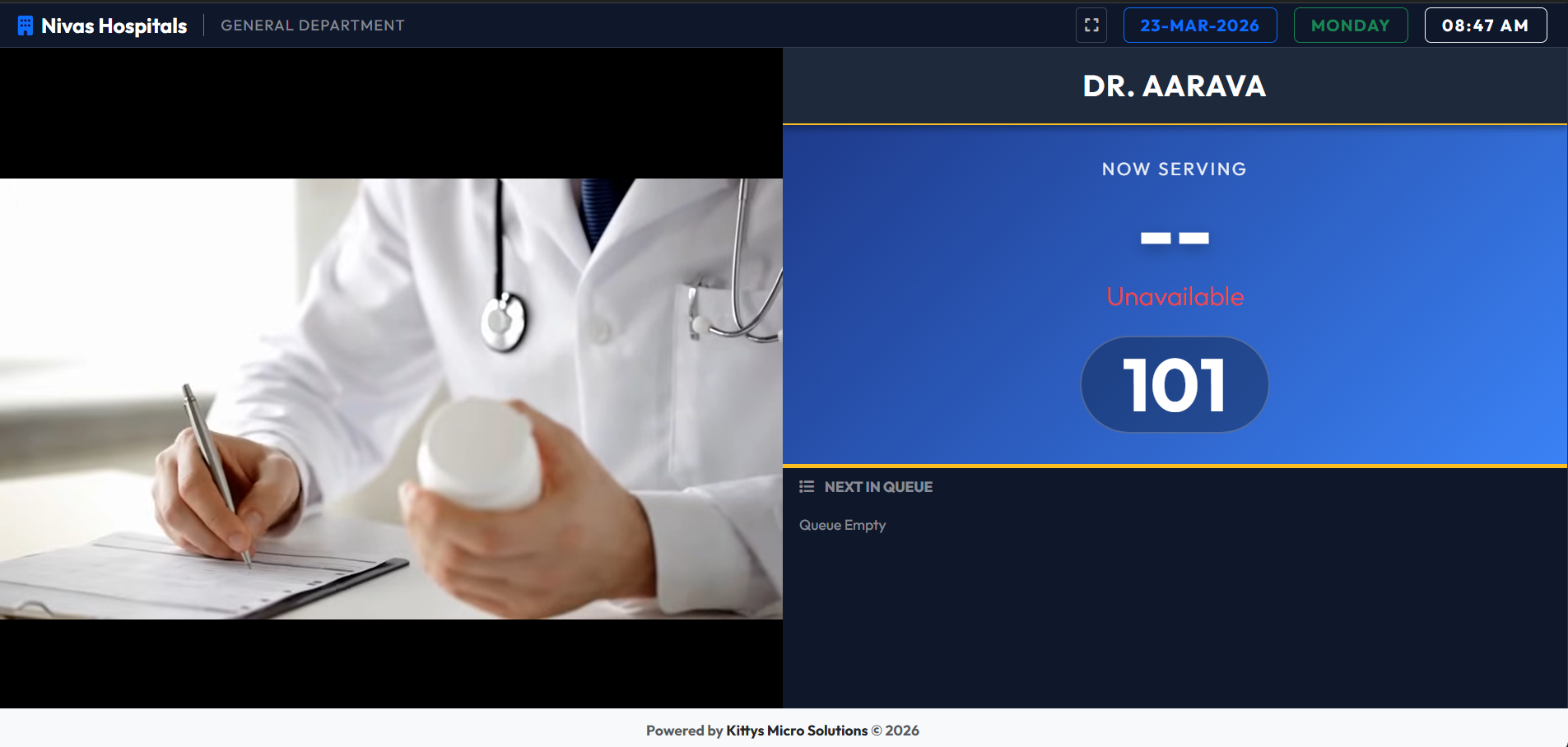Toggle fullscreen mode with the expand icon
Image resolution: width=1568 pixels, height=747 pixels.
pos(1091,26)
